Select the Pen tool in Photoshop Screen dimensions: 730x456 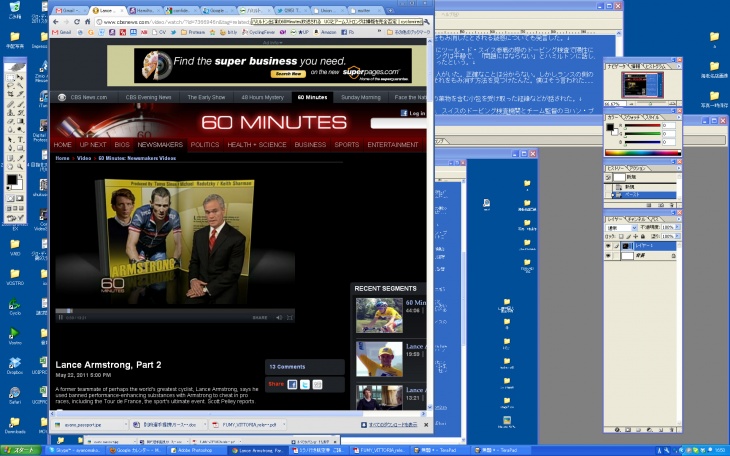[10, 148]
